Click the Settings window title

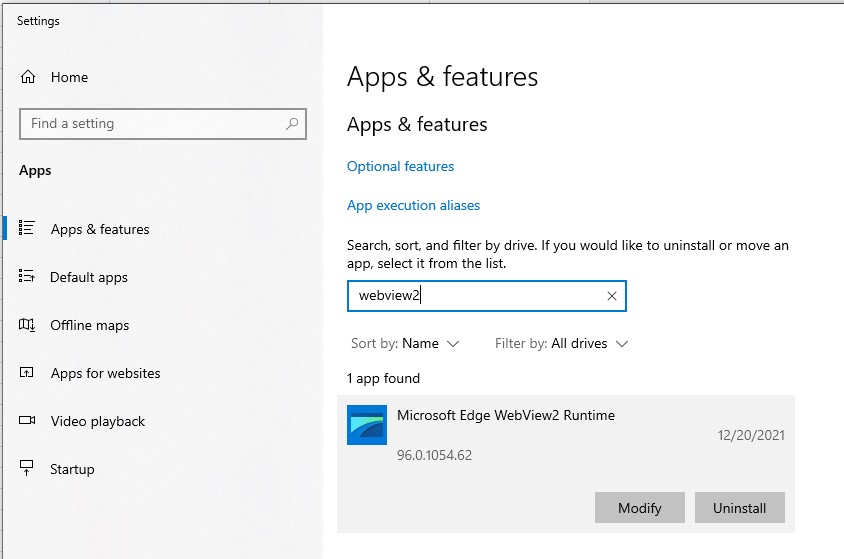pyautogui.click(x=38, y=21)
